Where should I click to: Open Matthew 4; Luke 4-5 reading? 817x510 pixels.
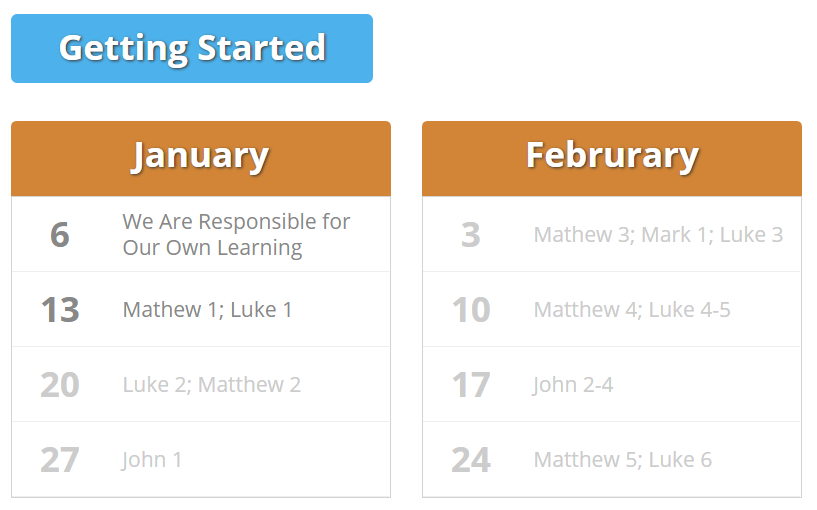click(x=632, y=309)
